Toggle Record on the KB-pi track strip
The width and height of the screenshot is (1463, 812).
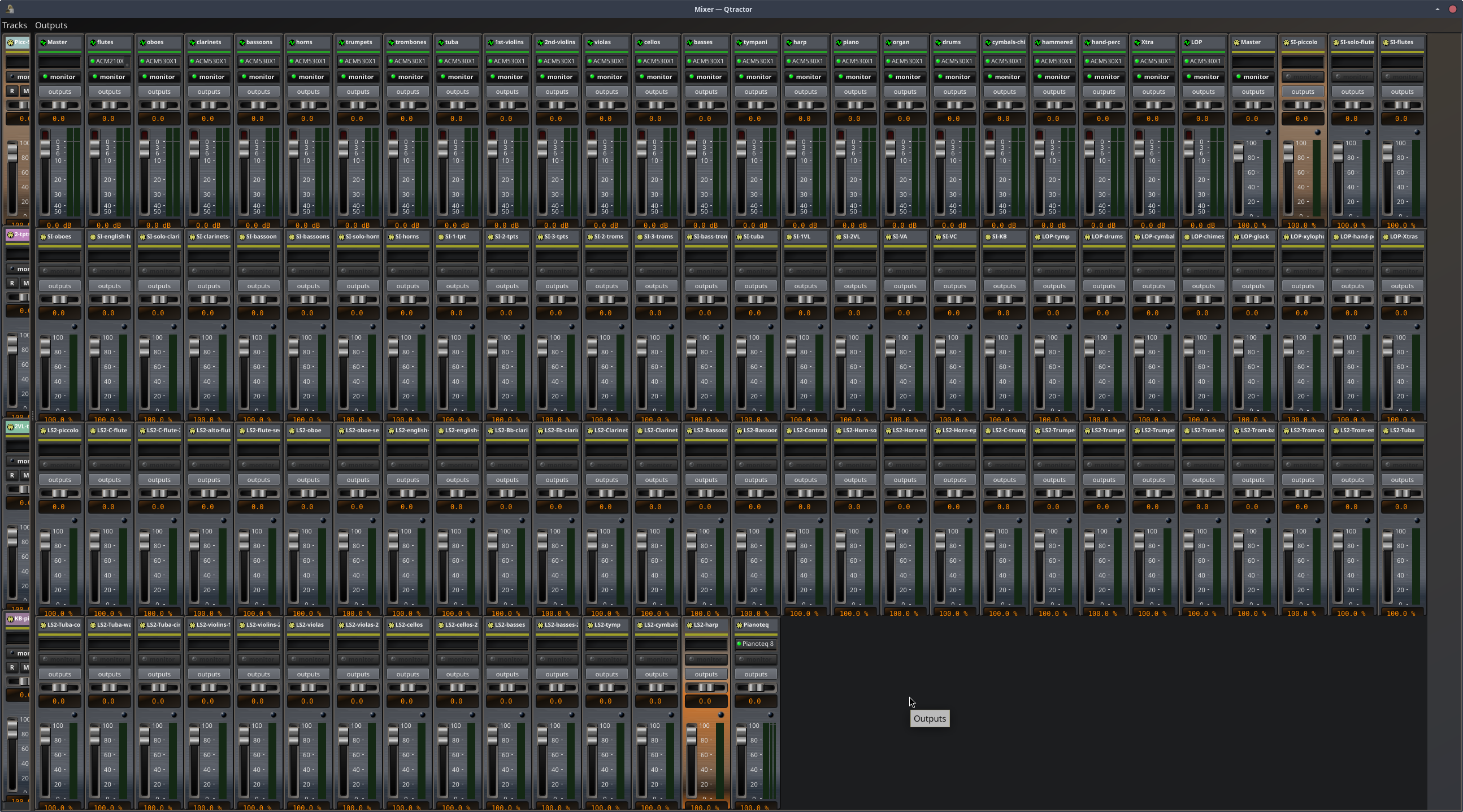(x=12, y=667)
